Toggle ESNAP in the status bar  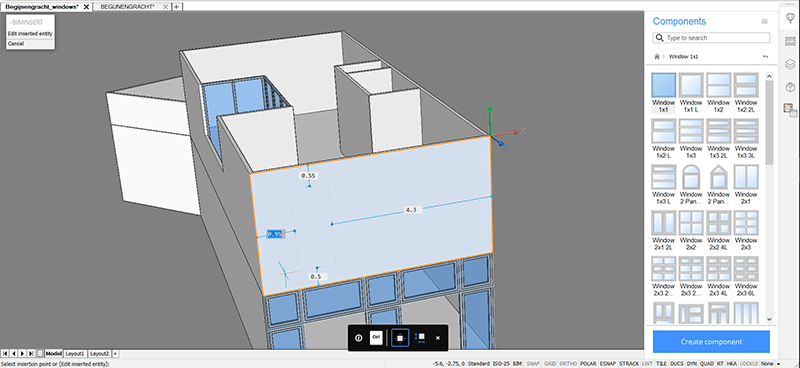click(x=608, y=363)
